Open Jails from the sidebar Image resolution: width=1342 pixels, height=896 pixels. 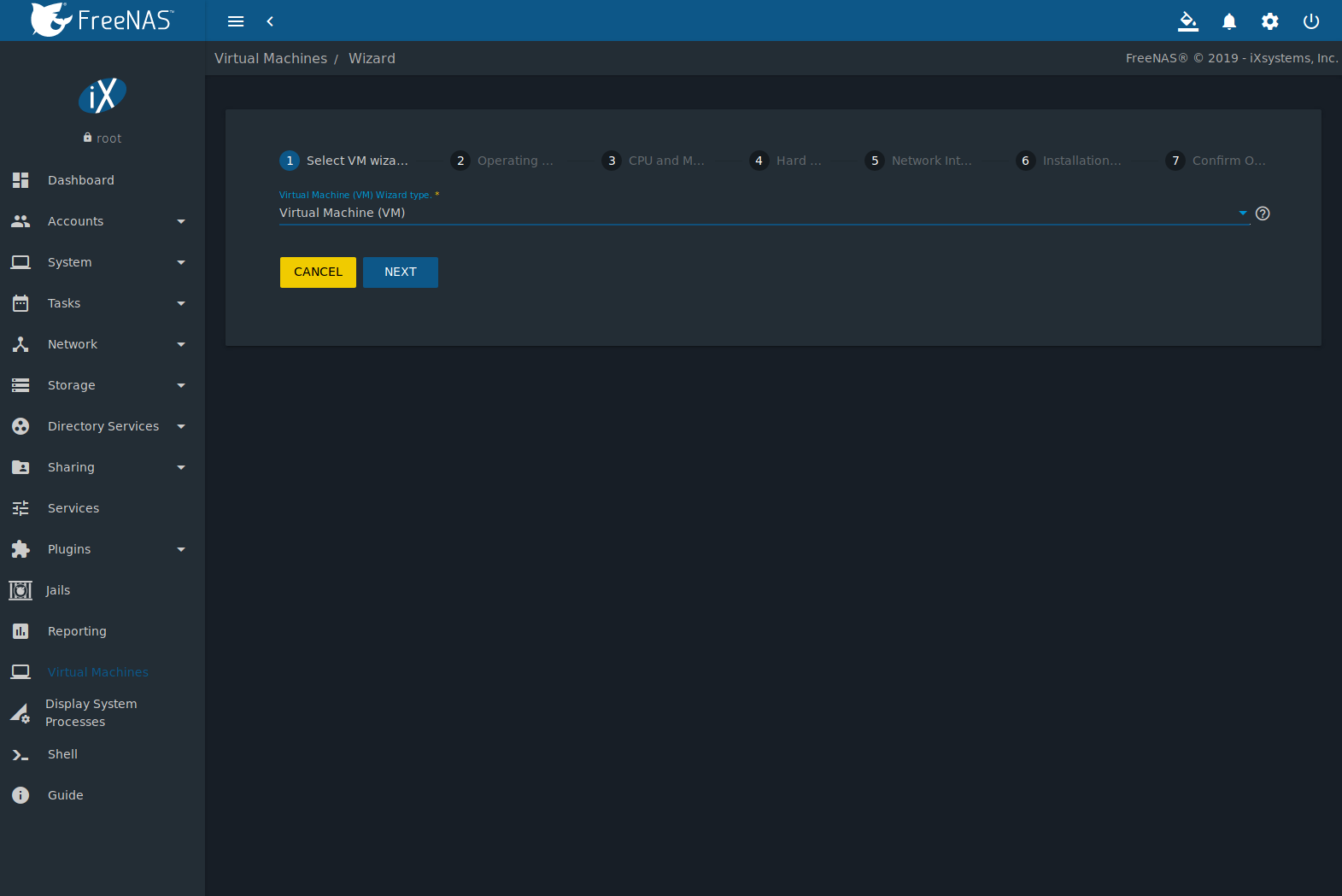click(103, 590)
